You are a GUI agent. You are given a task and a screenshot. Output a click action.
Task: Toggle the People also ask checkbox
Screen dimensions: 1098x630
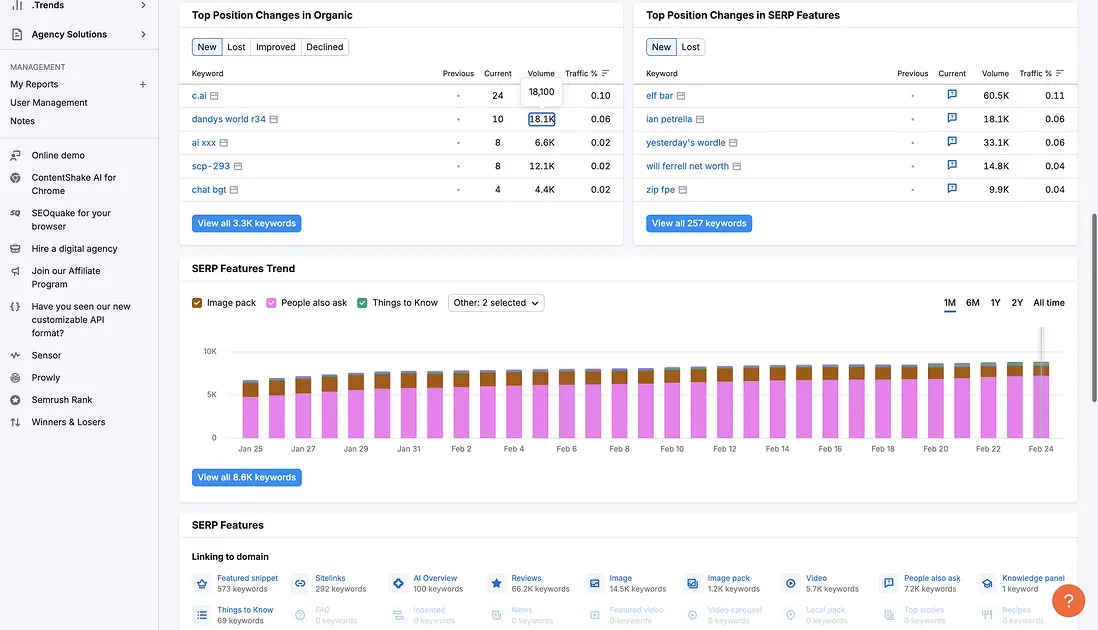coord(272,303)
